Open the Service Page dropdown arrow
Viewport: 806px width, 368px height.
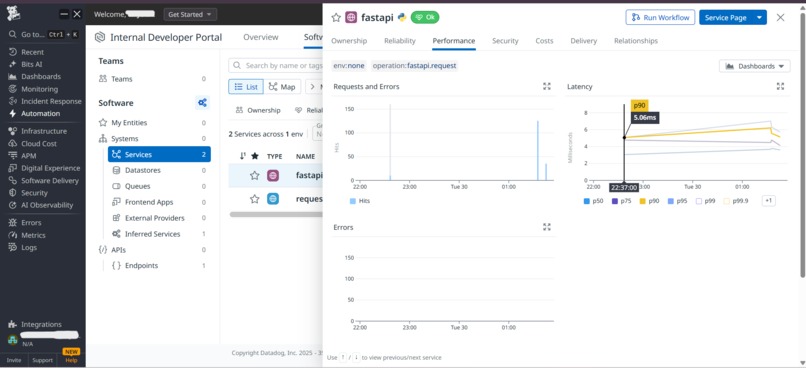click(759, 17)
